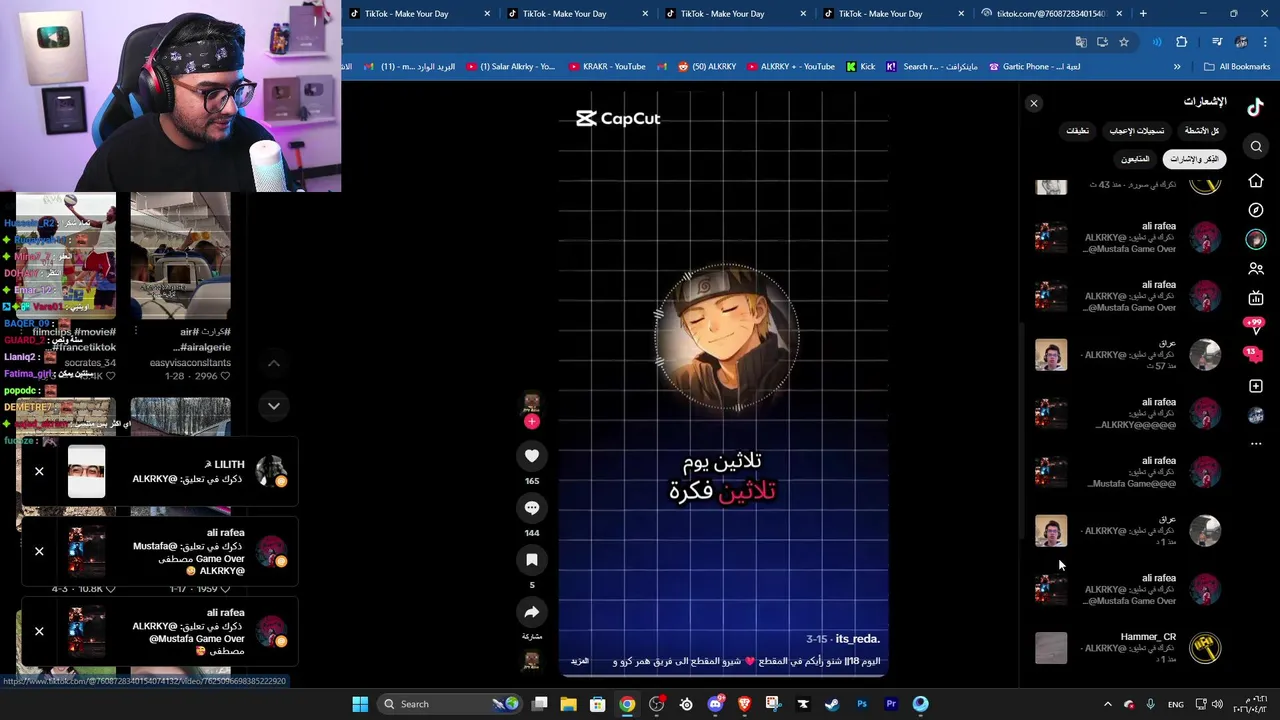The height and width of the screenshot is (720, 1280).
Task: Toggle the microphone icon in system tray
Action: [1151, 704]
